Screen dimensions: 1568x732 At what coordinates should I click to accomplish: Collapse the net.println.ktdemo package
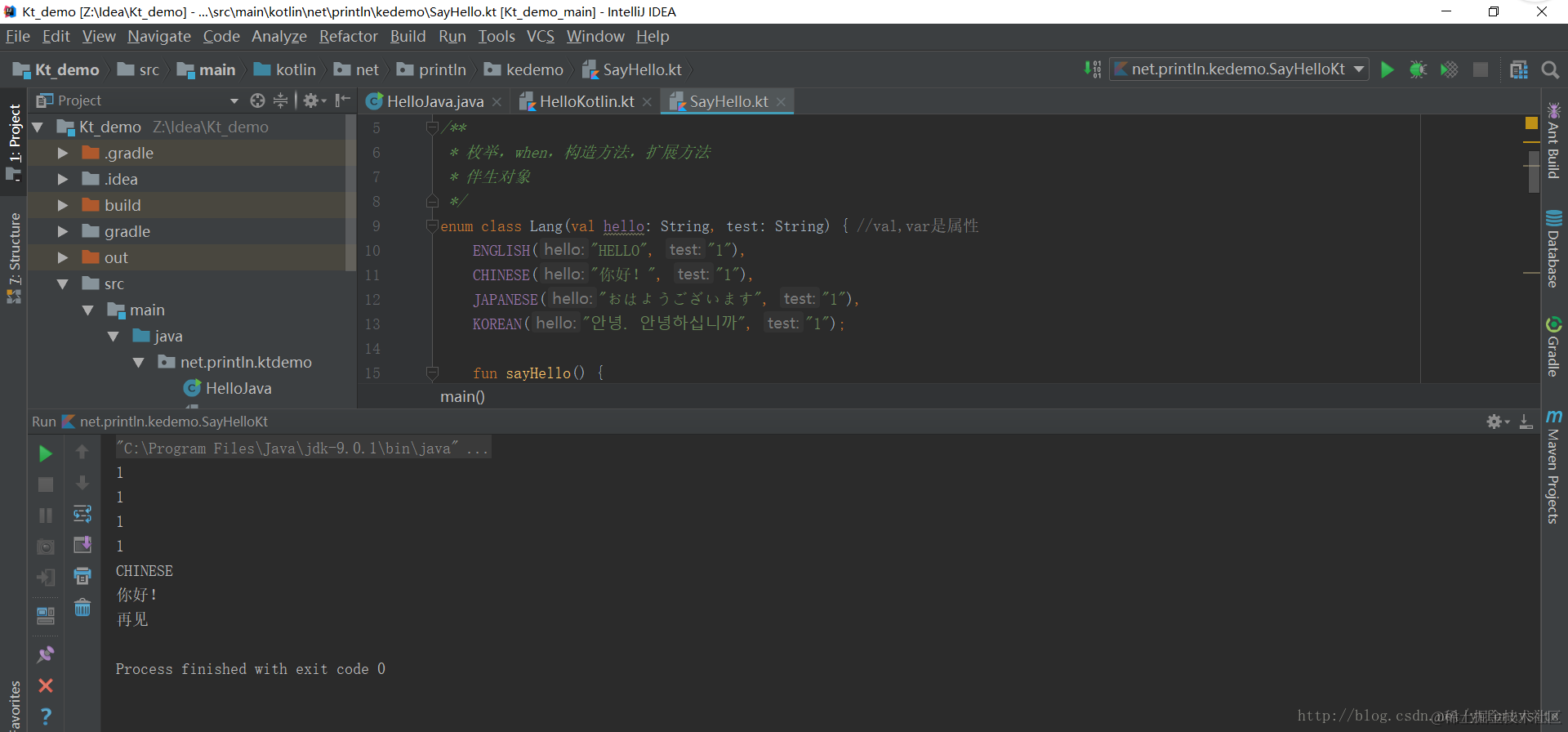139,362
